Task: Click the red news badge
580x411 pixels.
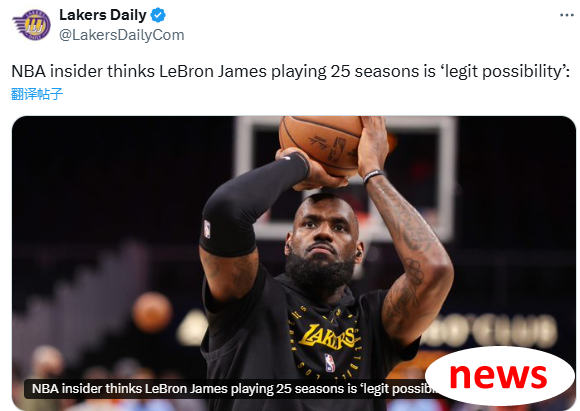Action: tap(499, 375)
